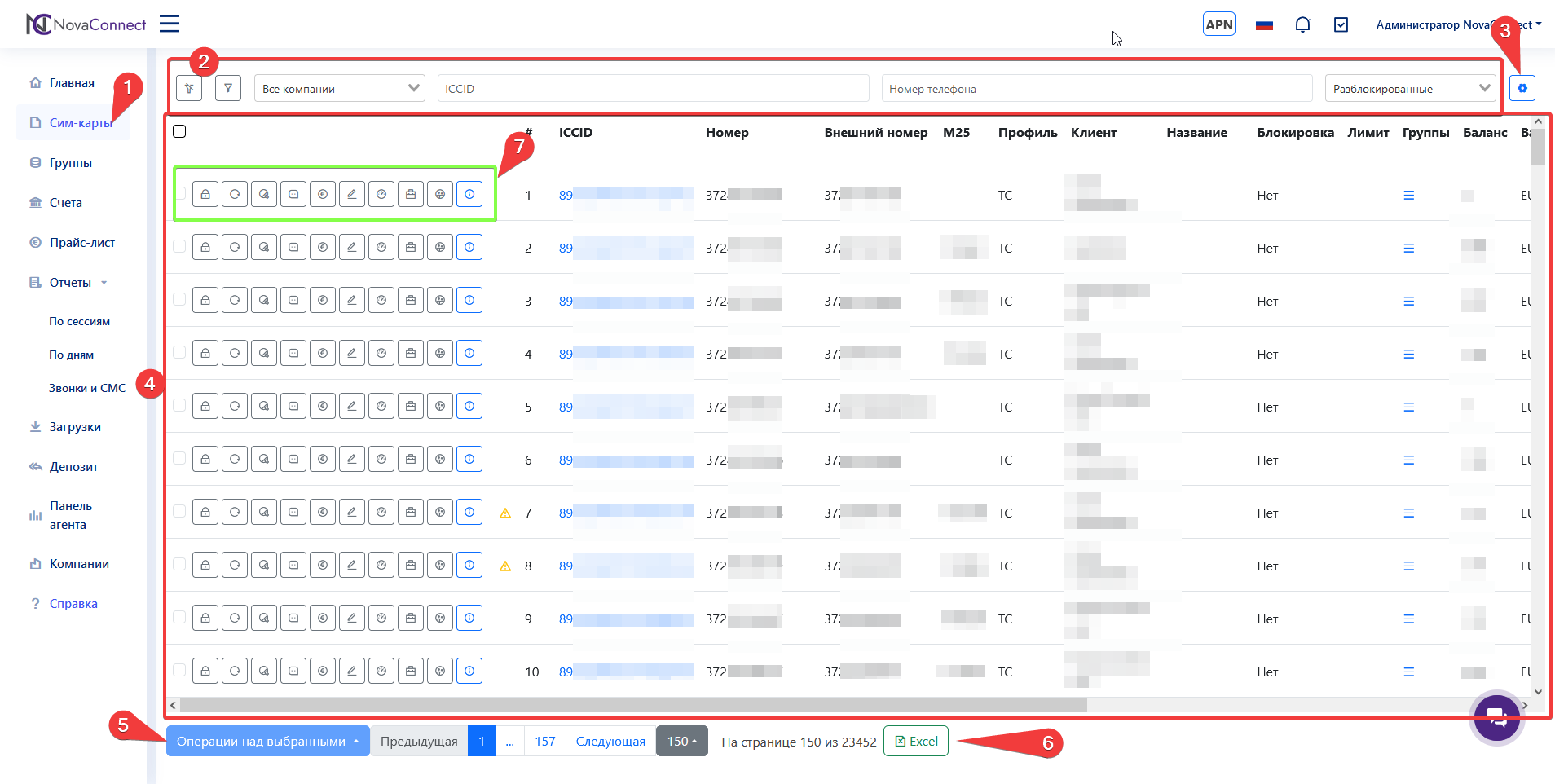This screenshot has width=1555, height=784.
Task: Toggle the select-all checkbox in table header
Action: (180, 131)
